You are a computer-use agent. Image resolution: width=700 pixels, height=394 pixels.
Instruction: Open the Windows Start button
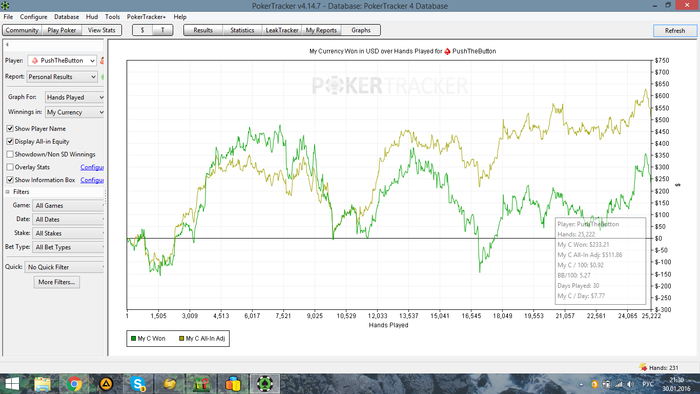pos(12,384)
